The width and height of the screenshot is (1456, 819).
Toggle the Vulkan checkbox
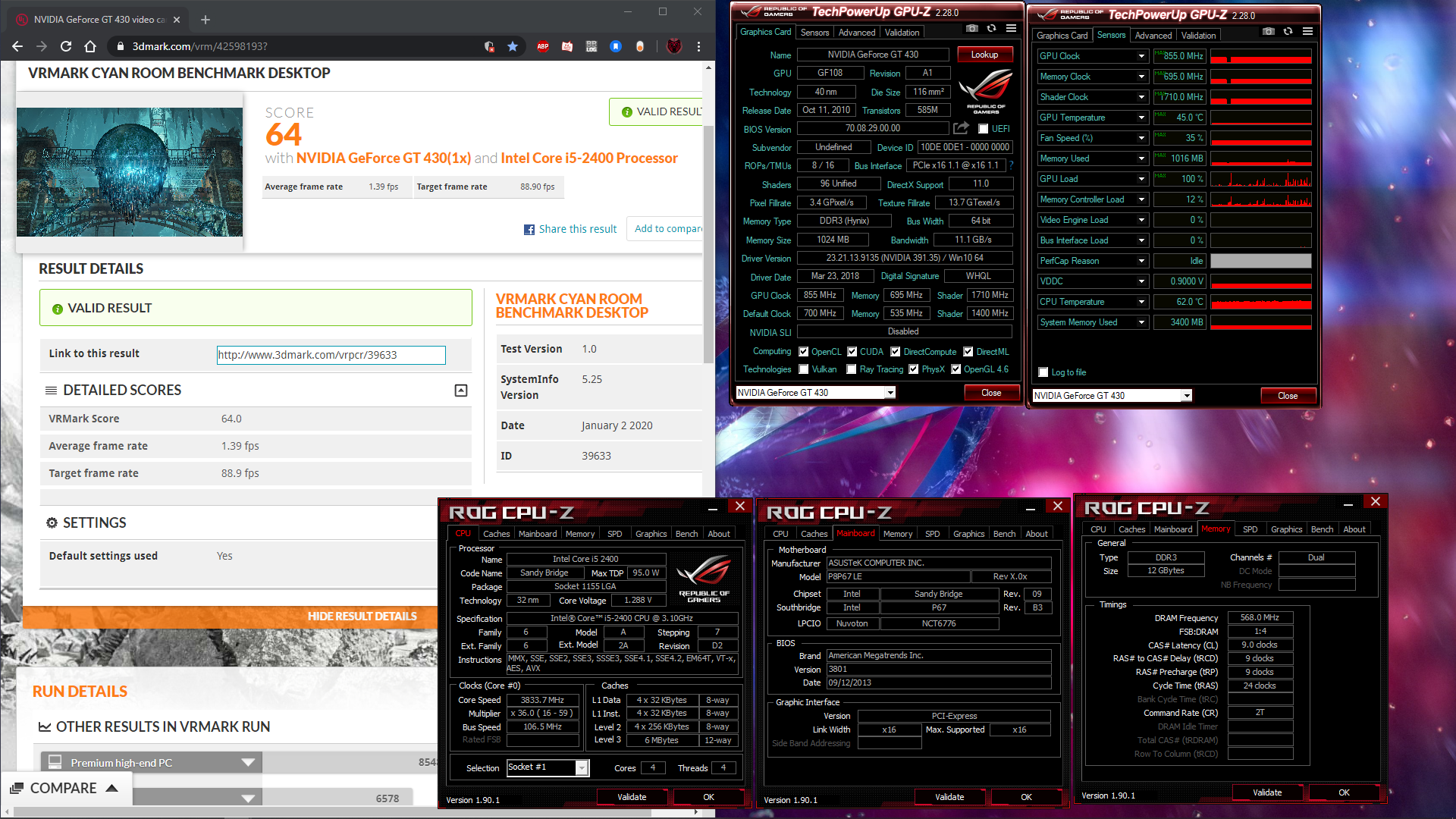pos(803,369)
